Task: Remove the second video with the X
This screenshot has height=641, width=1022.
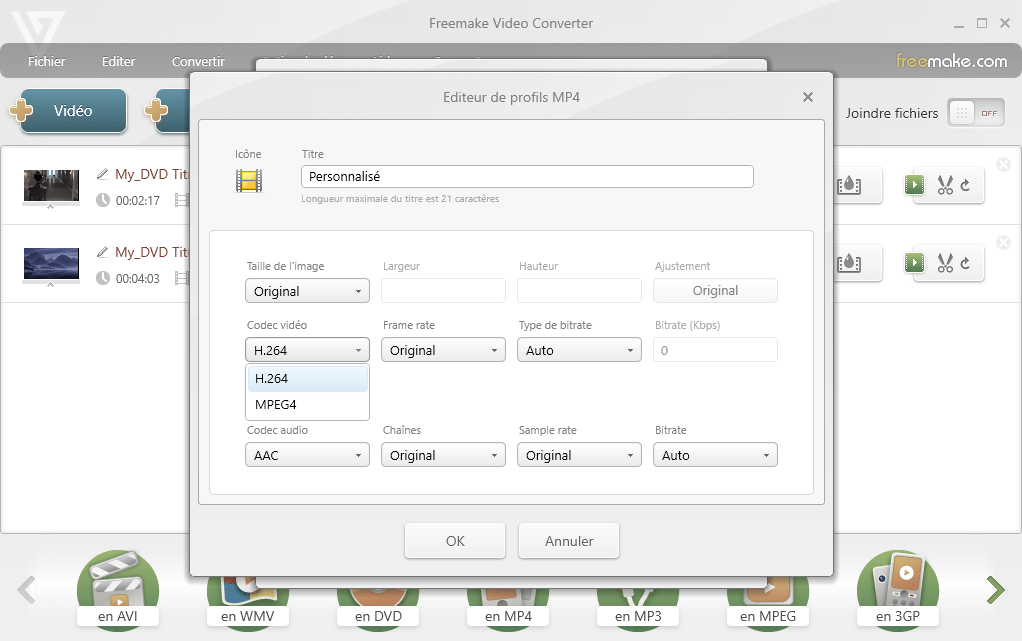Action: (1004, 243)
